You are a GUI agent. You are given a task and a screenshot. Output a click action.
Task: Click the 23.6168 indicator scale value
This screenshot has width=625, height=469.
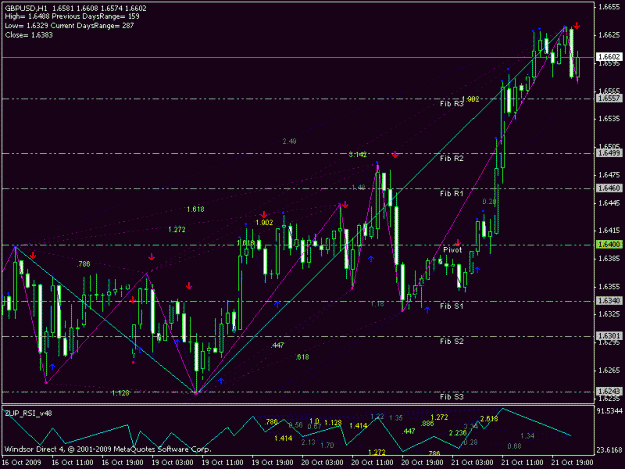click(609, 450)
